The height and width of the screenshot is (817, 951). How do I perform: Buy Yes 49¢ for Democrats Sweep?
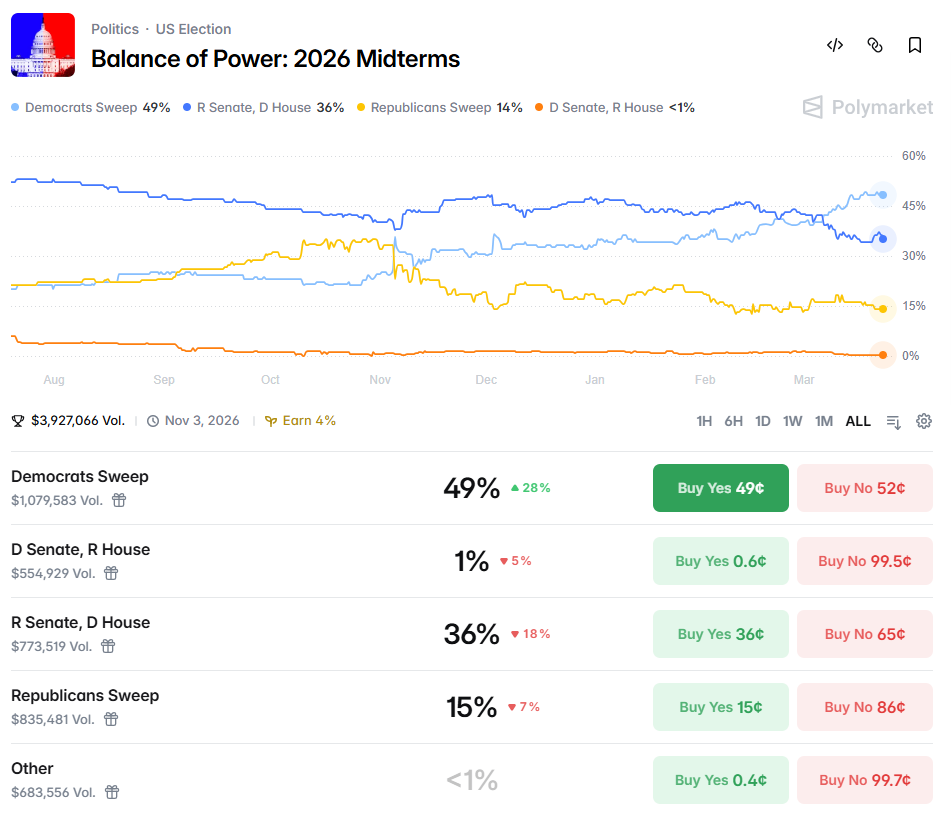pos(720,488)
